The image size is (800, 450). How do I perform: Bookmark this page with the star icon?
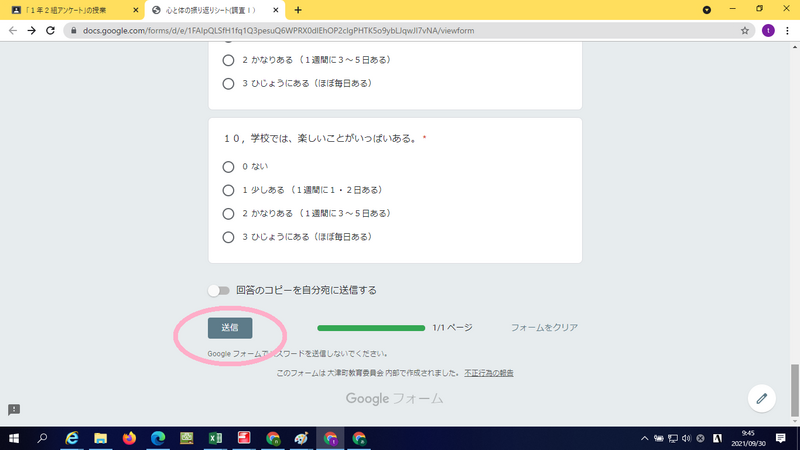[745, 30]
